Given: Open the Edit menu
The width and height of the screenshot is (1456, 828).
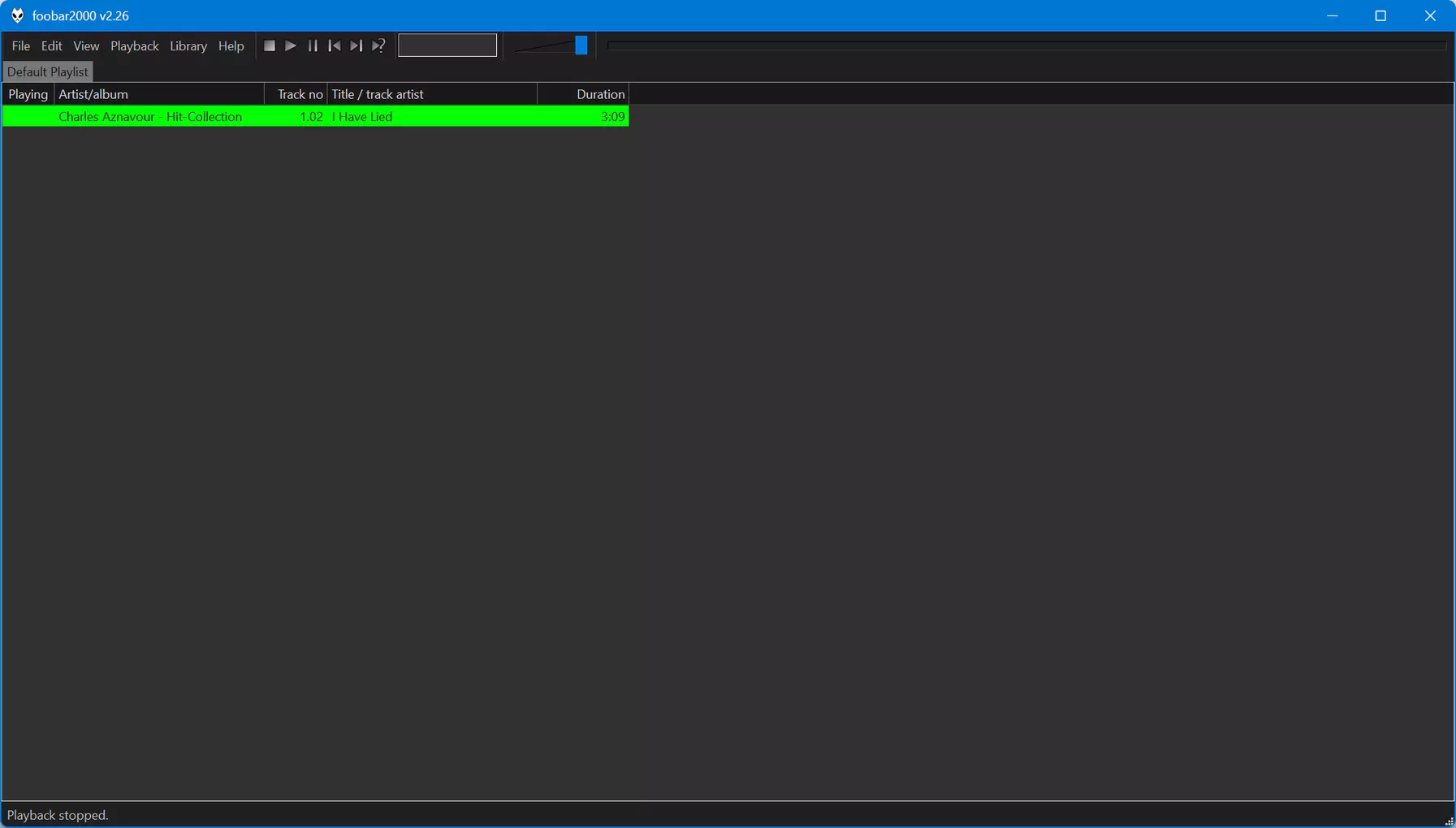Looking at the screenshot, I should (52, 46).
